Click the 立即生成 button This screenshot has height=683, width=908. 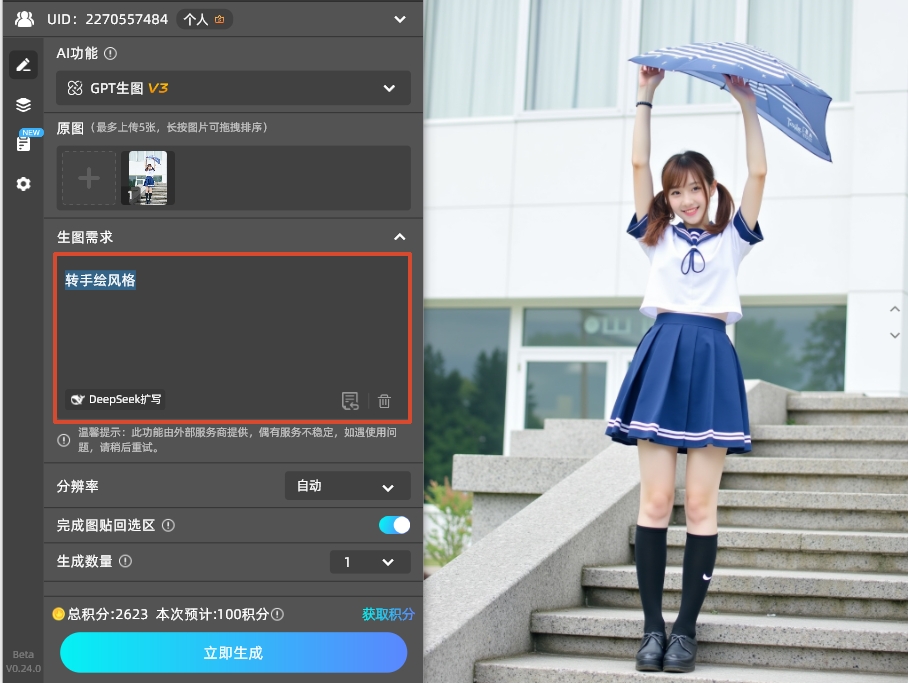click(x=233, y=653)
